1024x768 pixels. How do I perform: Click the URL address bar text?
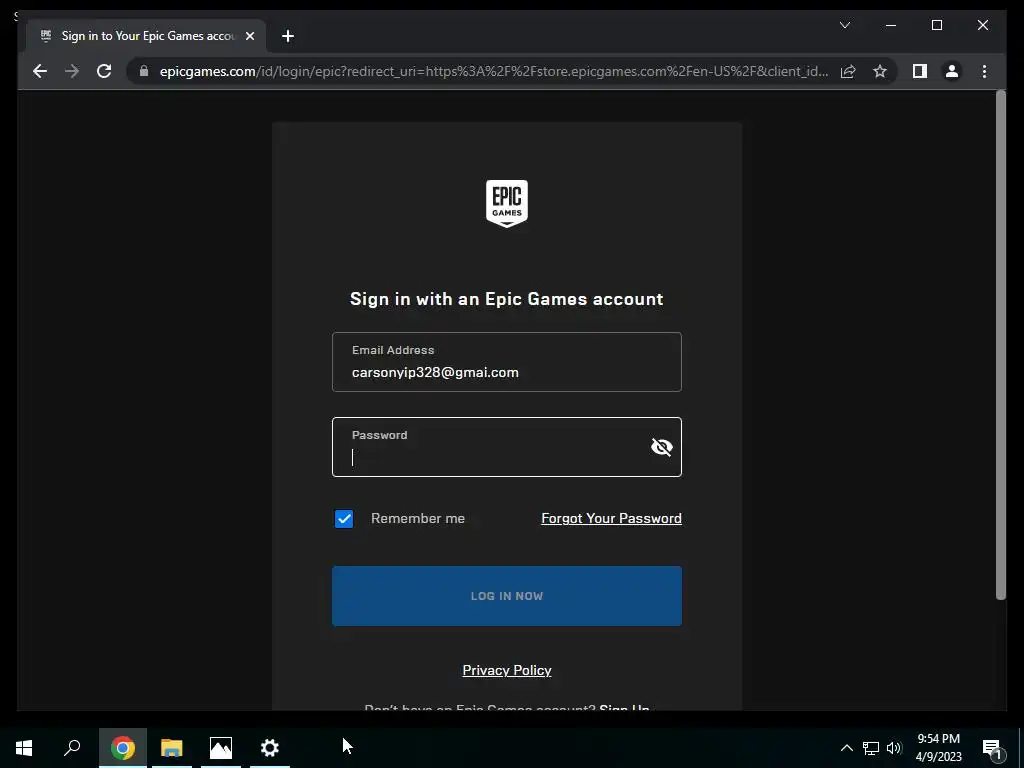click(494, 71)
